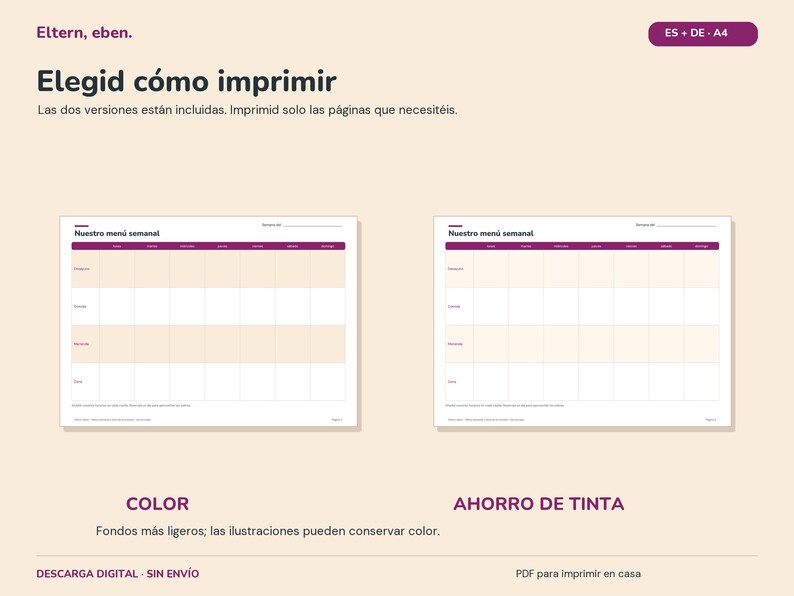794x596 pixels.
Task: Click the 'Merienda' row label in color preview
Action: pos(81,344)
